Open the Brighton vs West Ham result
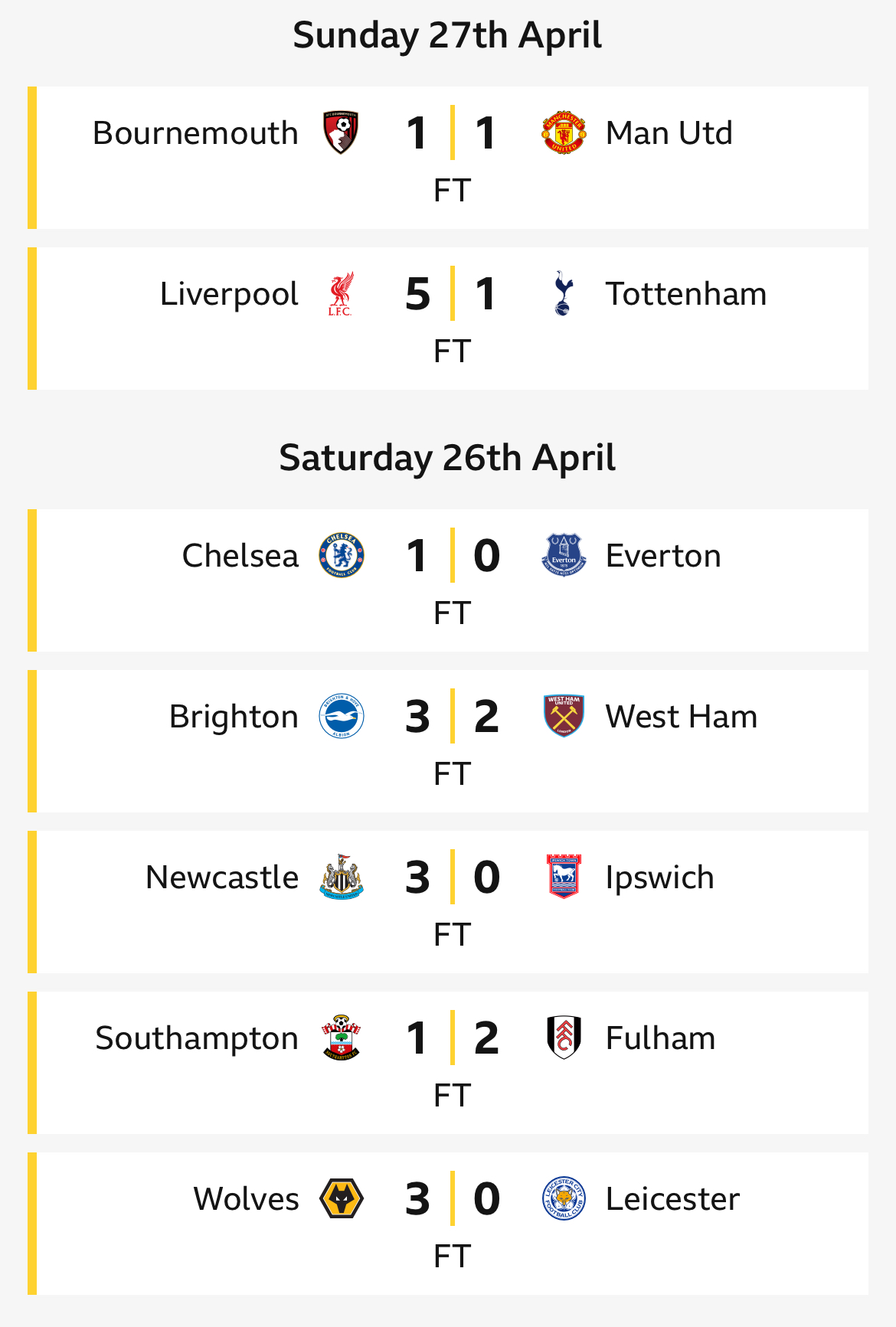896x1327 pixels. point(448,741)
